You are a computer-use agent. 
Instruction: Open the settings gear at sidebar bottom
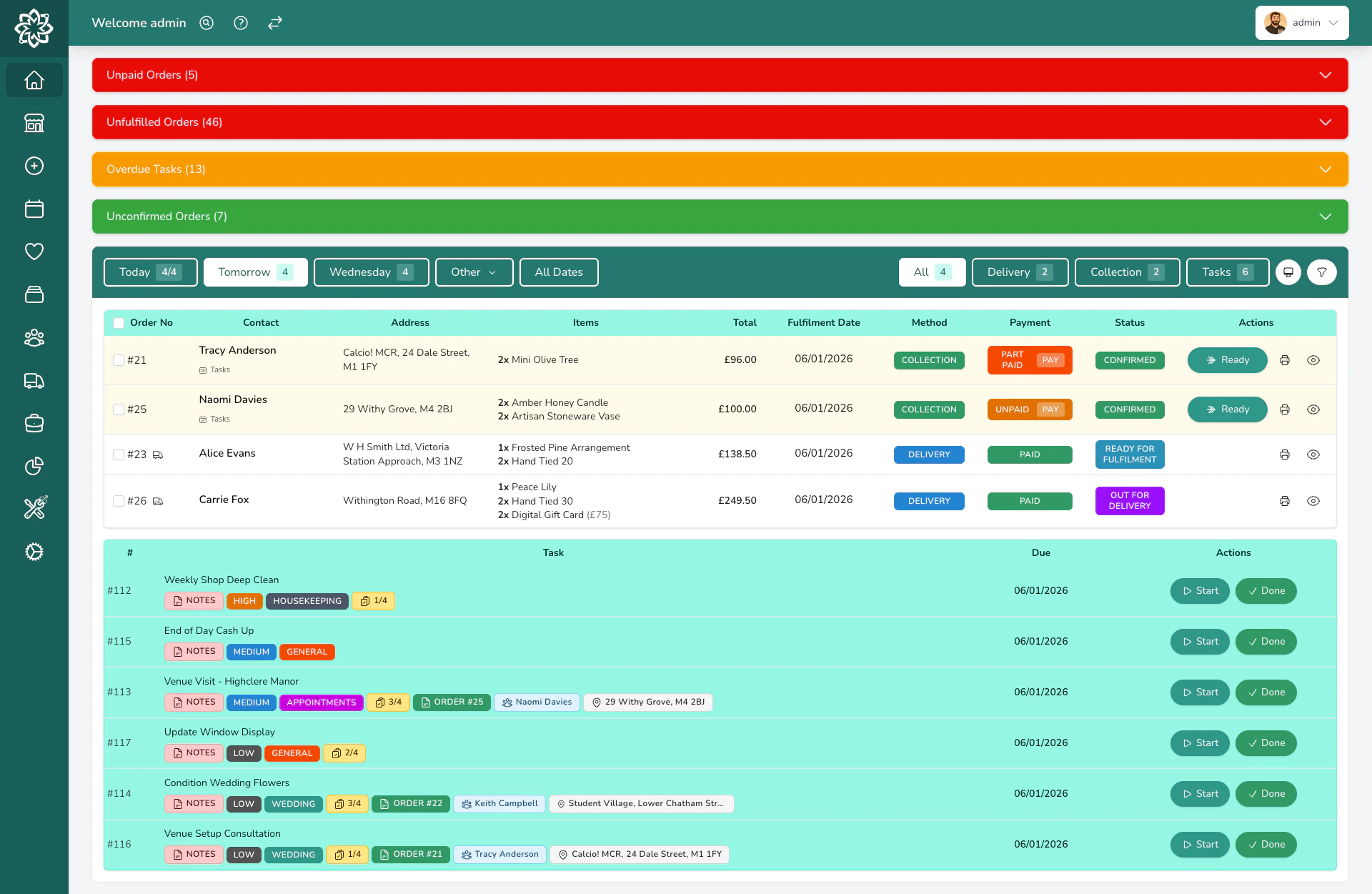tap(34, 552)
